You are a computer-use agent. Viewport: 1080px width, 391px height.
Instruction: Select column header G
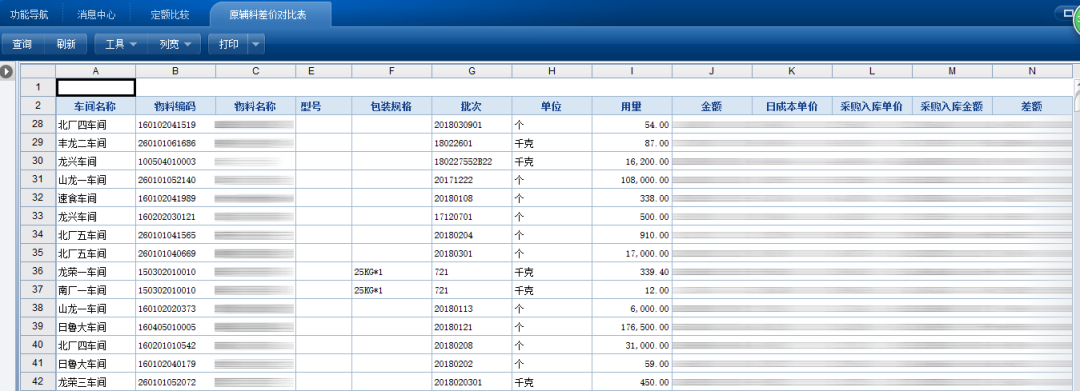(472, 71)
